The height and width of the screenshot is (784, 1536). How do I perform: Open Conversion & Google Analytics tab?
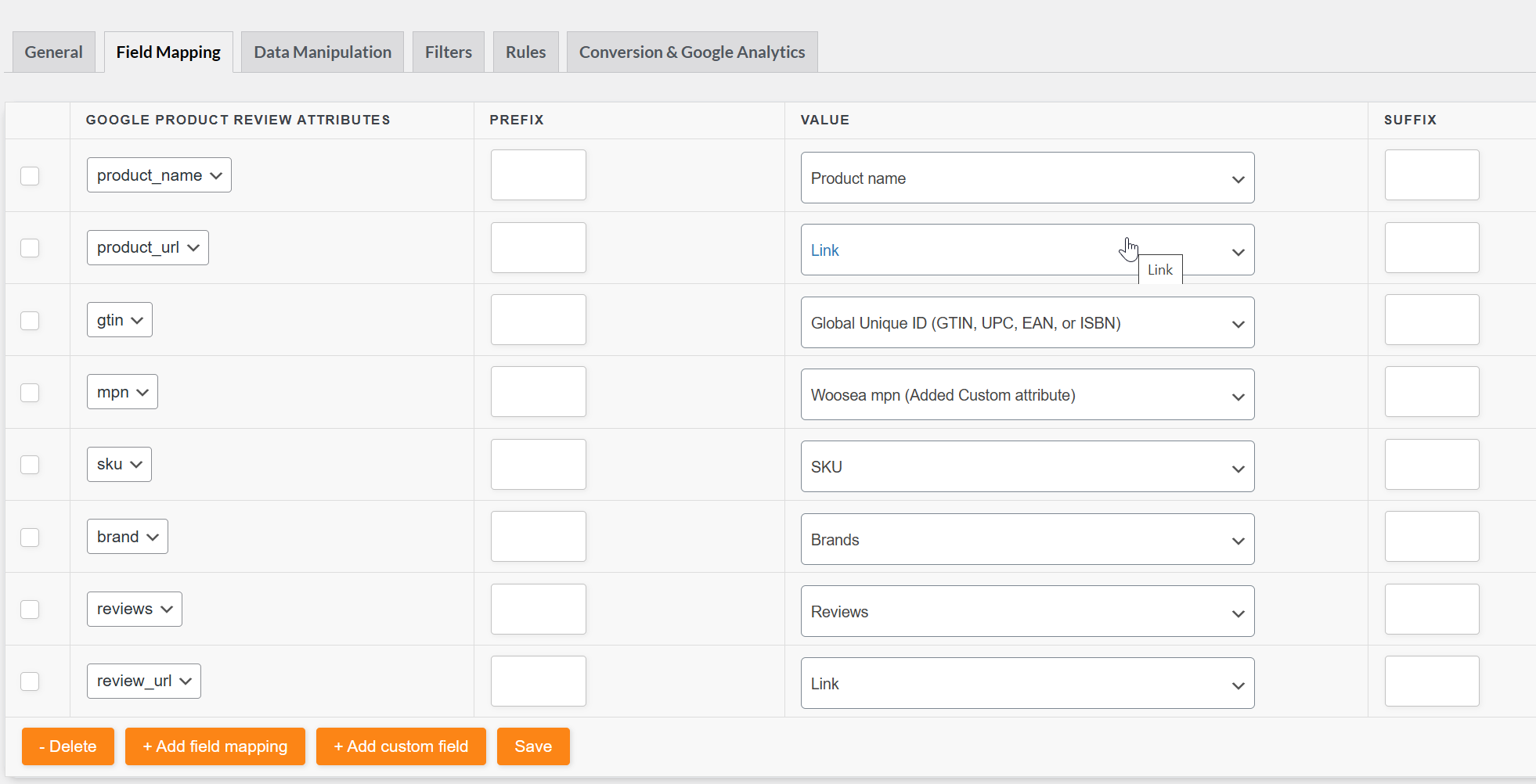(x=692, y=52)
